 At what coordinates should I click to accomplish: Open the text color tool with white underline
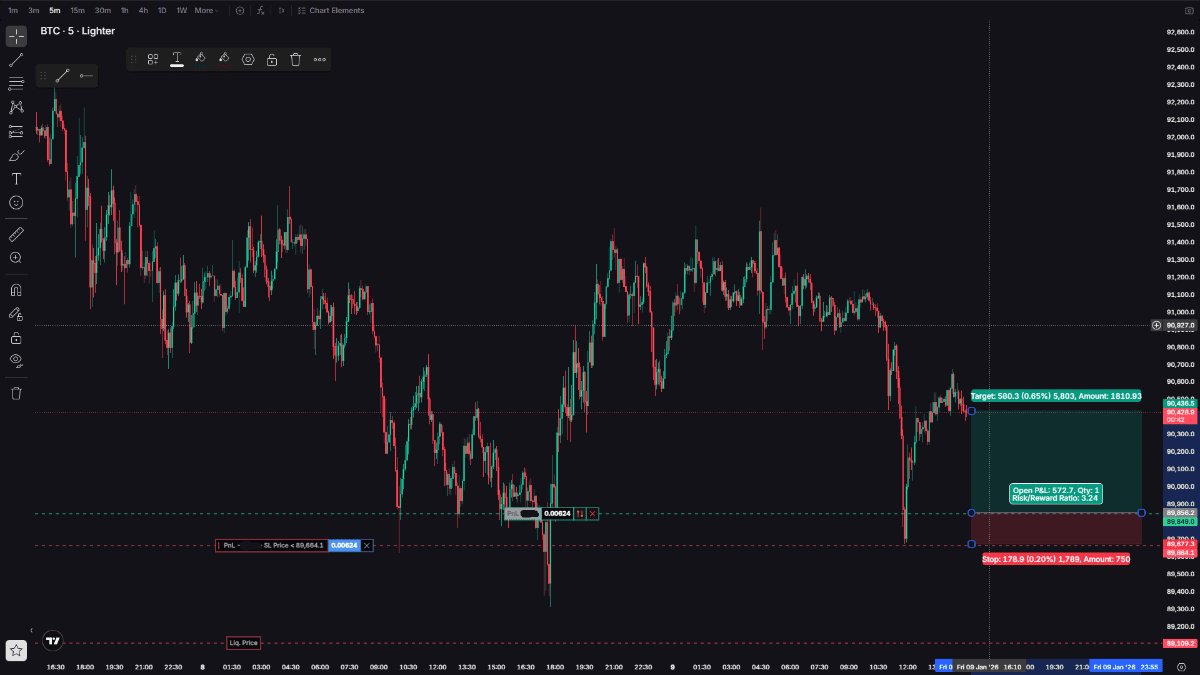[177, 60]
